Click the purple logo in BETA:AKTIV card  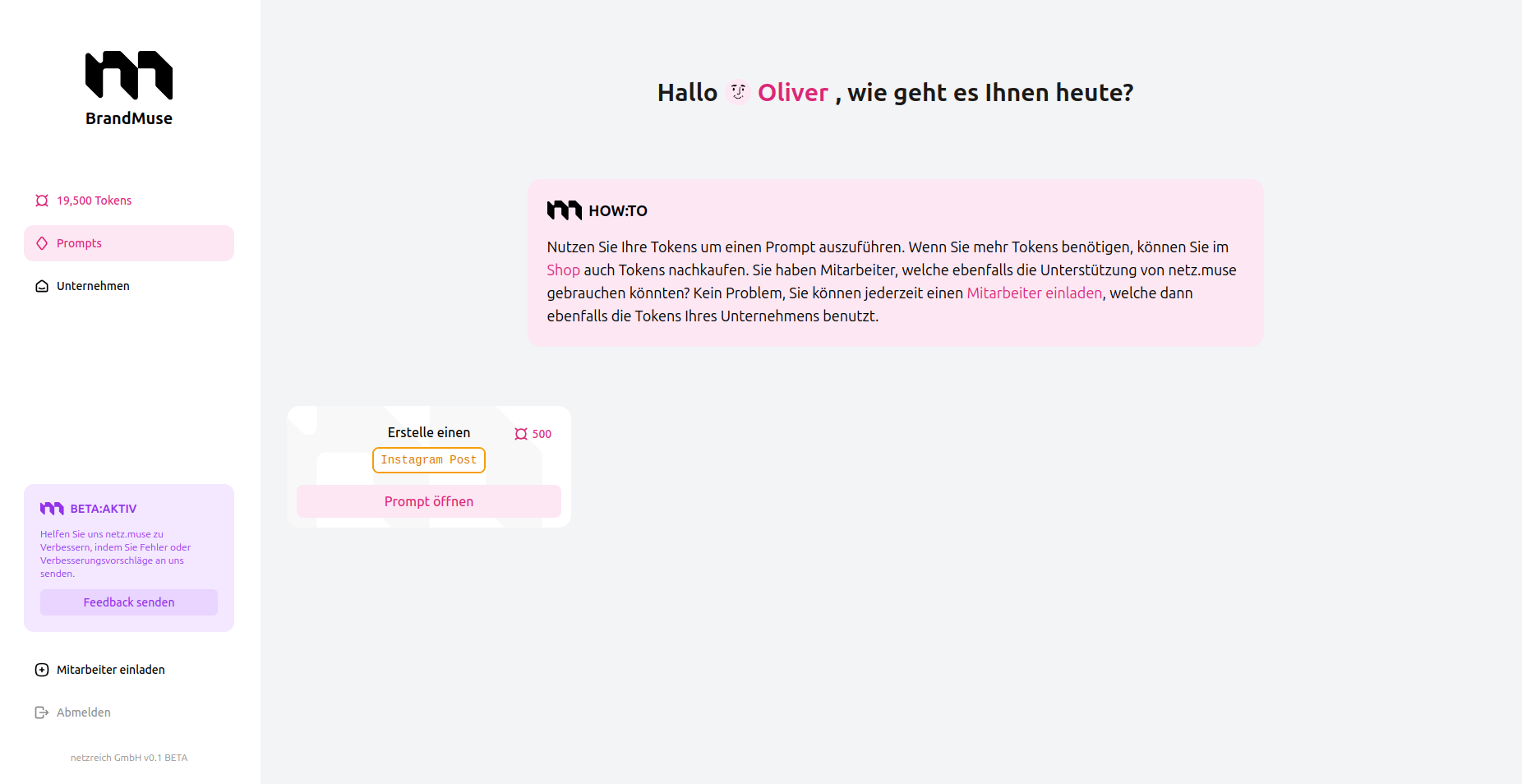52,509
